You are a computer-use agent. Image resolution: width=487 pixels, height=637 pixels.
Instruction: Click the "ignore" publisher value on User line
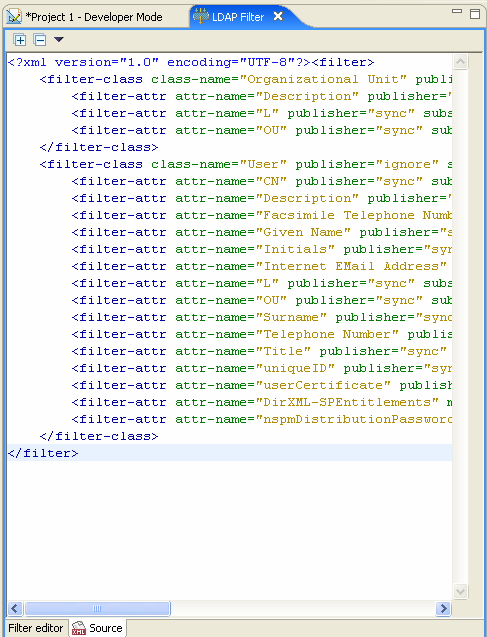tap(407, 164)
